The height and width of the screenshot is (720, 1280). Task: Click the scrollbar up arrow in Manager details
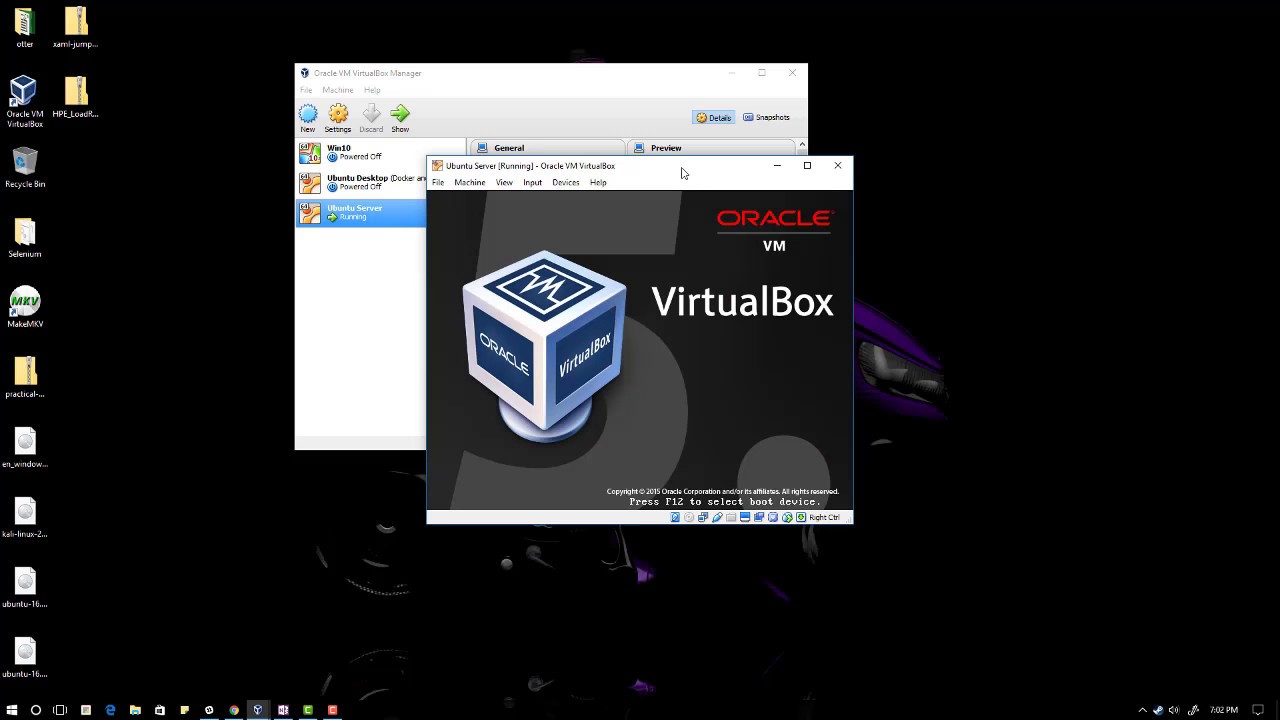pos(802,146)
